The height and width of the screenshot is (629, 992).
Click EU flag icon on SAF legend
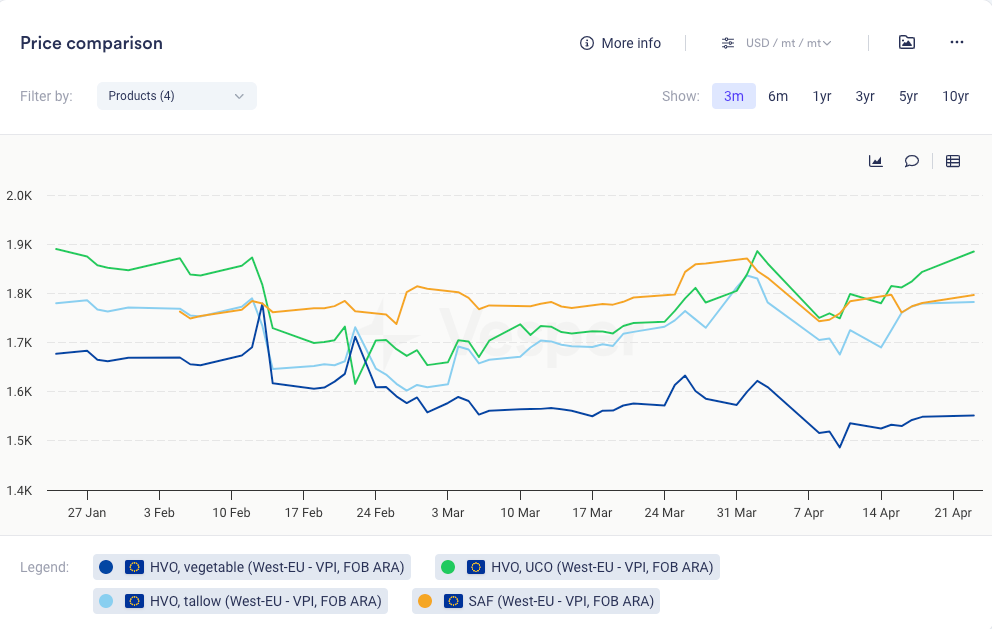(454, 601)
